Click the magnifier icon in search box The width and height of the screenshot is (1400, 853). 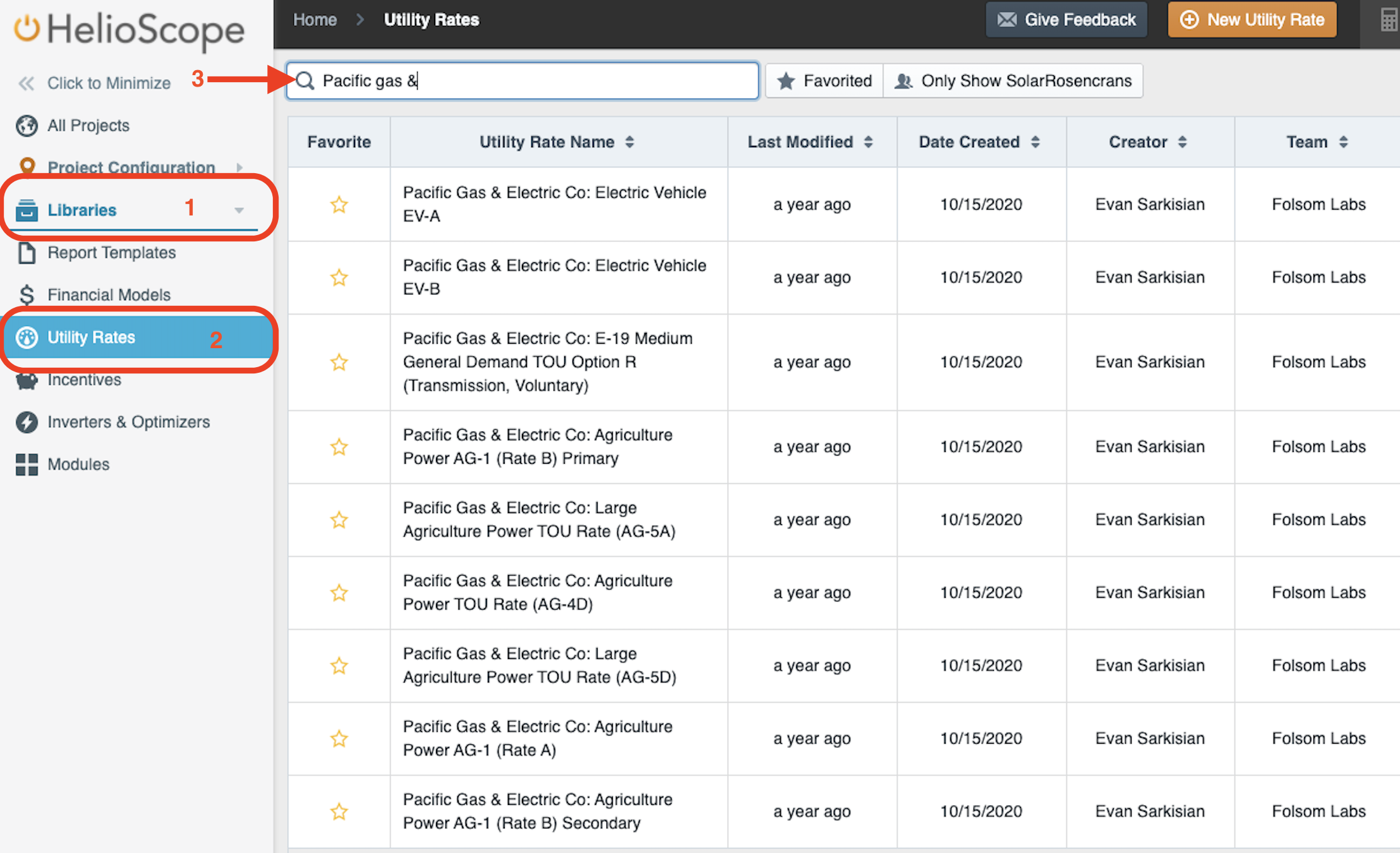[x=305, y=81]
